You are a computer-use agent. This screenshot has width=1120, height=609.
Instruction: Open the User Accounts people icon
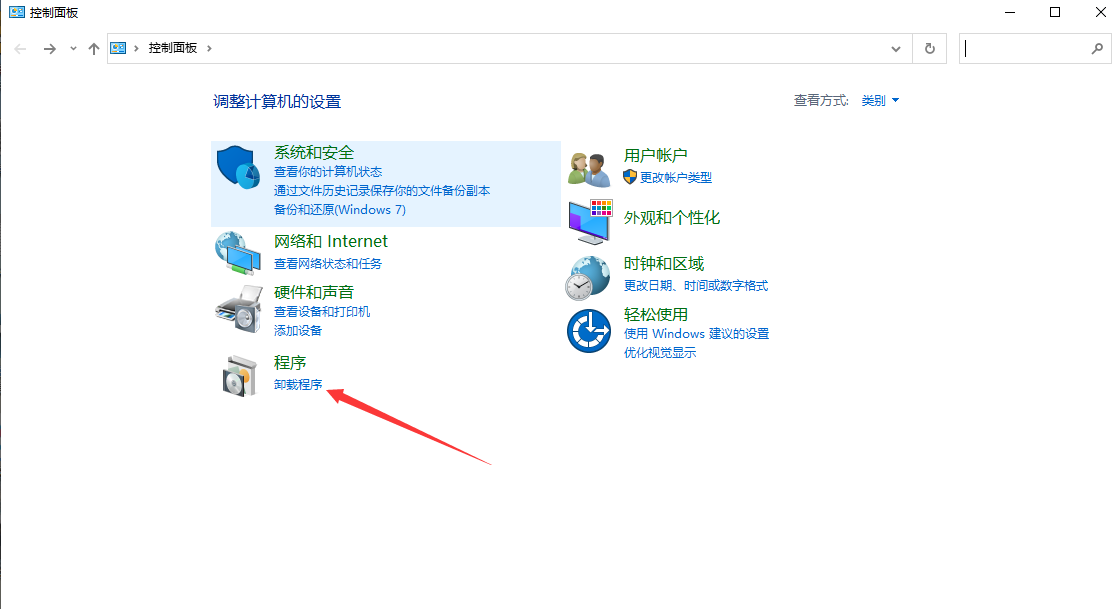(x=589, y=169)
